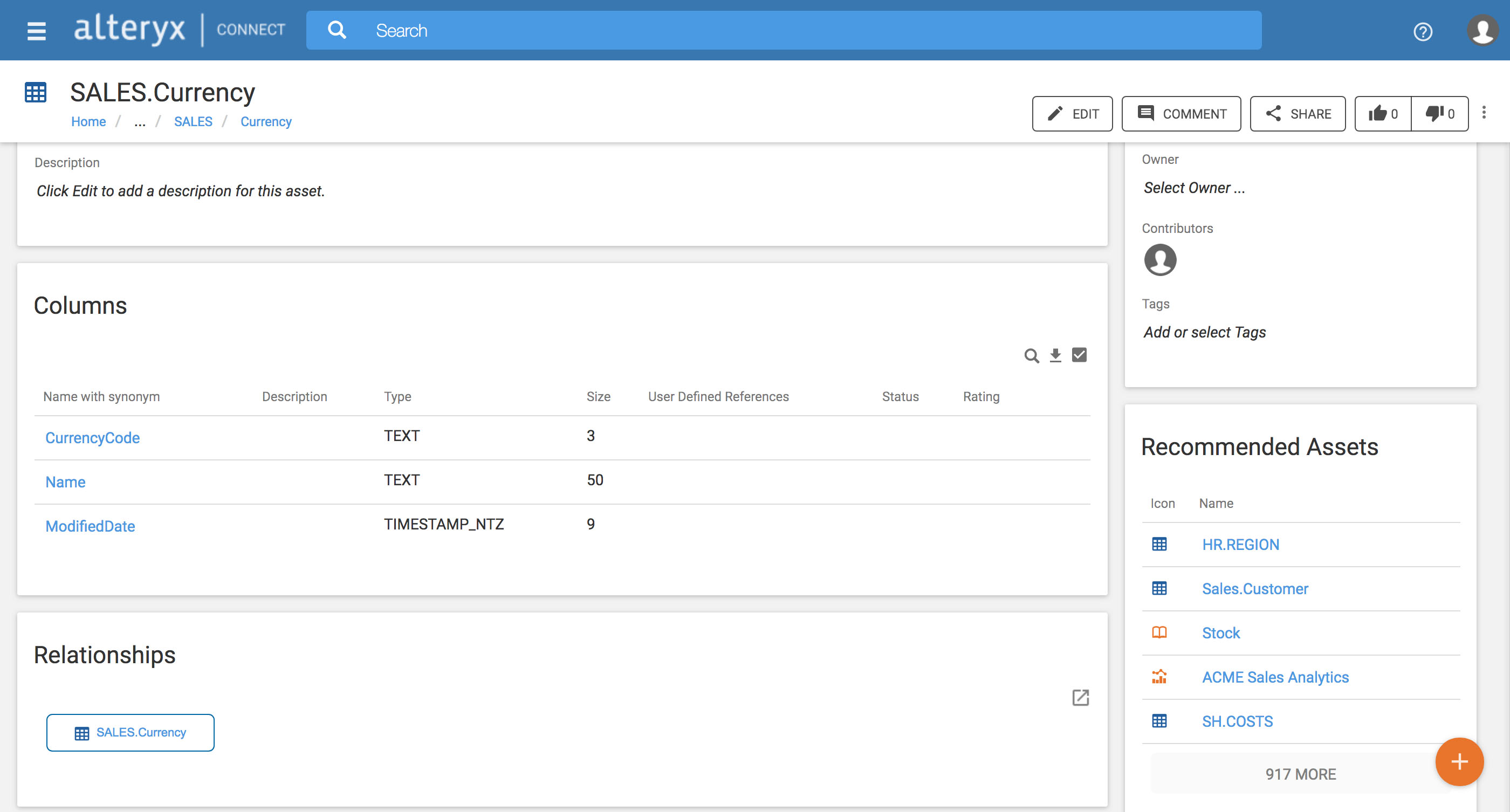Click the Rating column header
This screenshot has height=812, width=1510.
tap(981, 397)
